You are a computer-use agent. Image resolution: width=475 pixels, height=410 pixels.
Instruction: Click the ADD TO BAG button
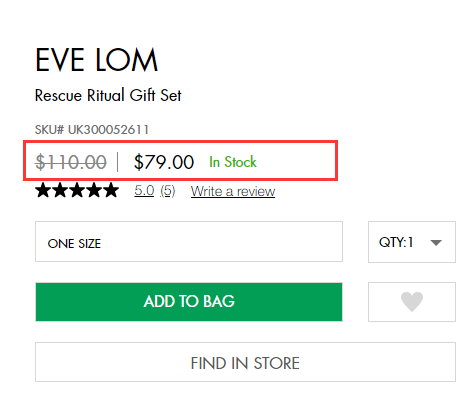coord(189,302)
